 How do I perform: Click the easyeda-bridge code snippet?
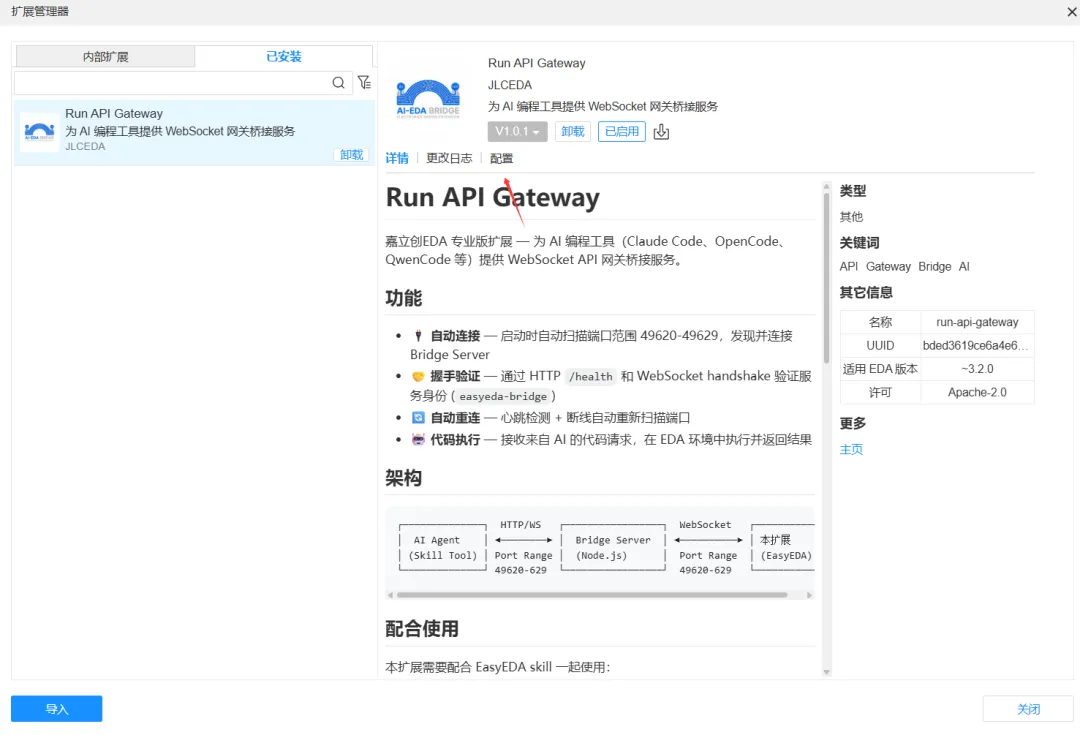503,396
